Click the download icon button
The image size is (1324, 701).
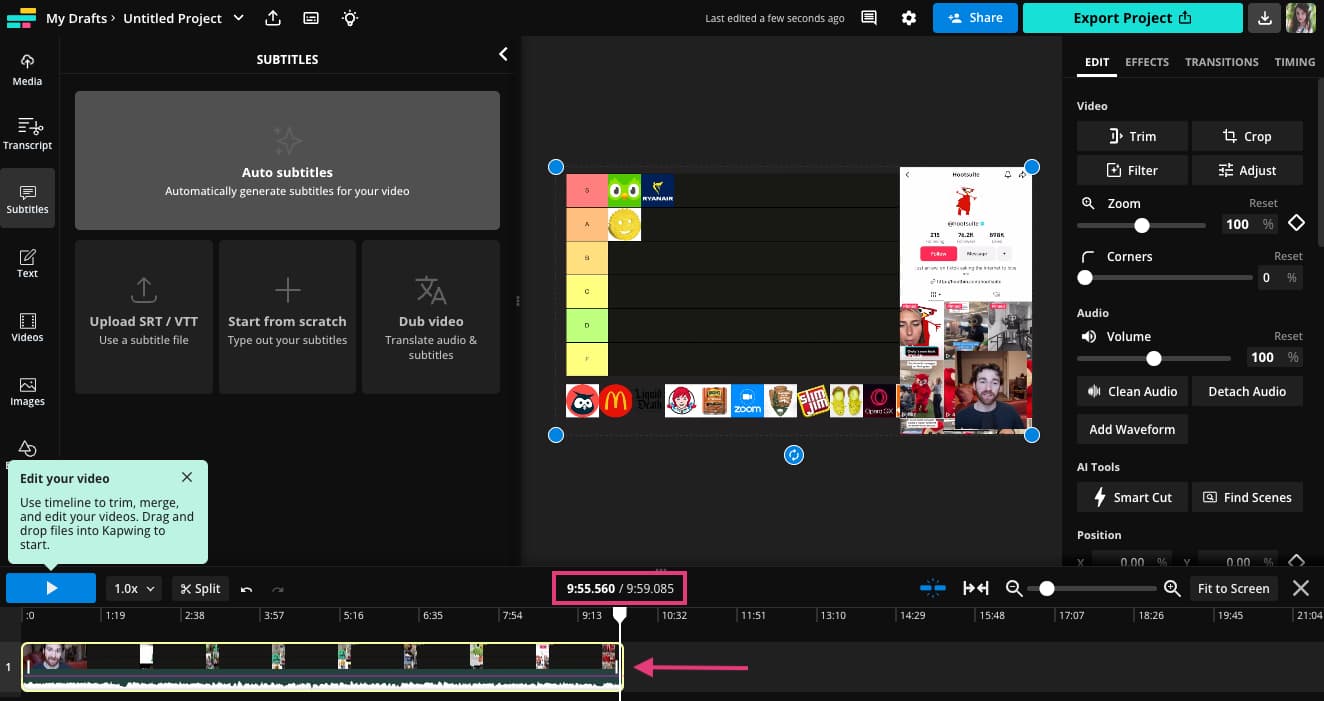[x=1265, y=18]
